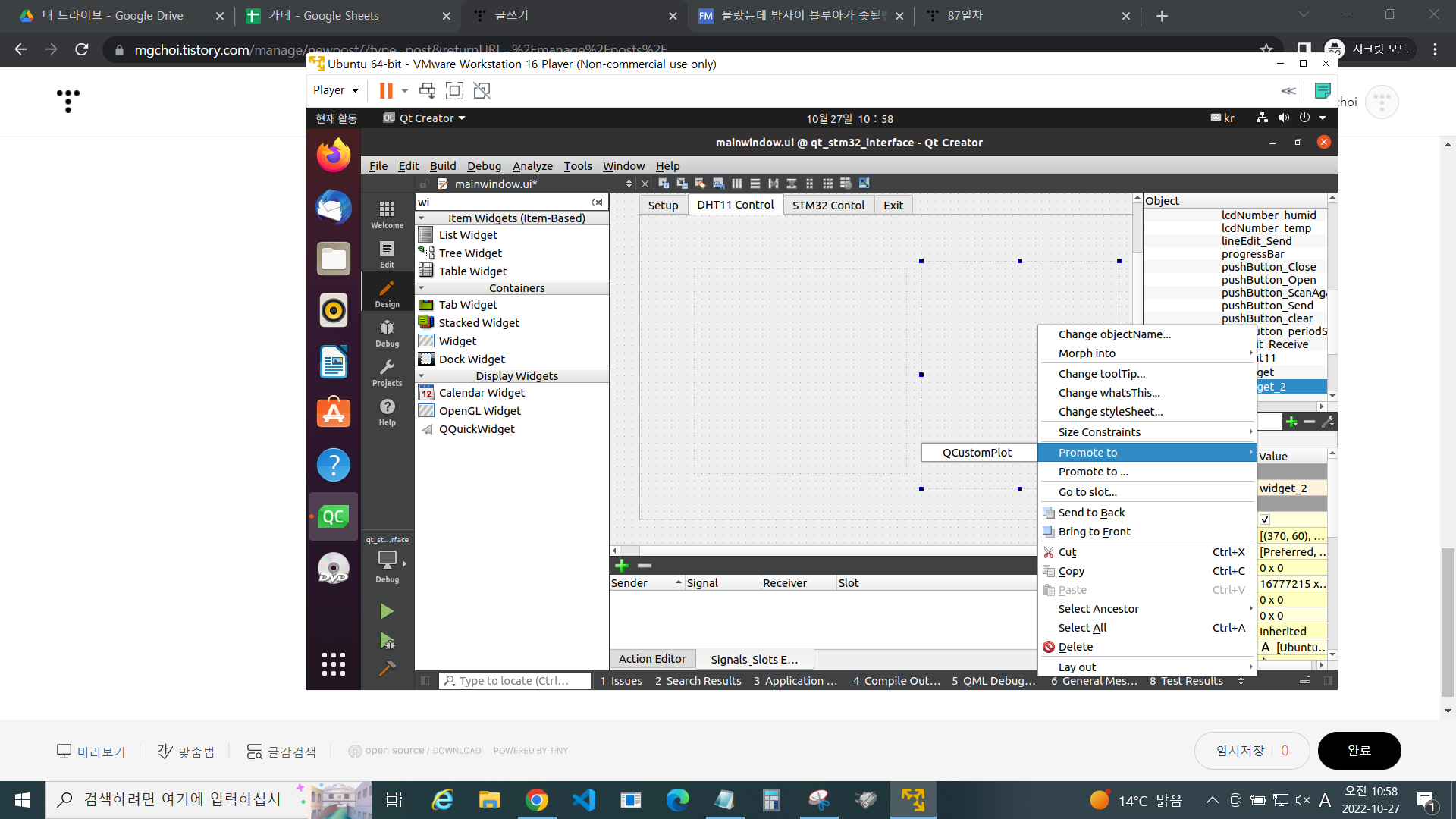Click the green Run button
This screenshot has height=819, width=1456.
[x=387, y=611]
